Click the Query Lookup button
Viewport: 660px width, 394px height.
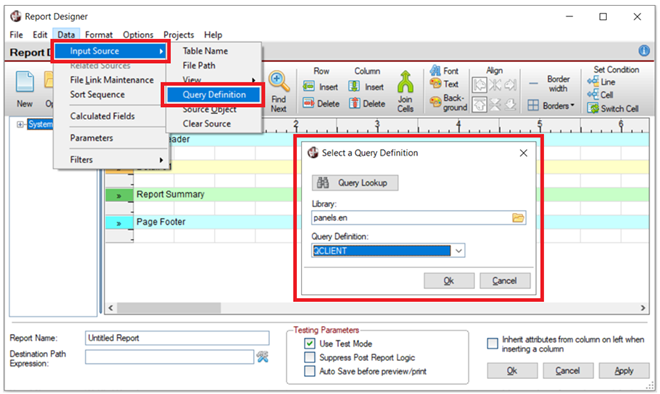pyautogui.click(x=355, y=183)
